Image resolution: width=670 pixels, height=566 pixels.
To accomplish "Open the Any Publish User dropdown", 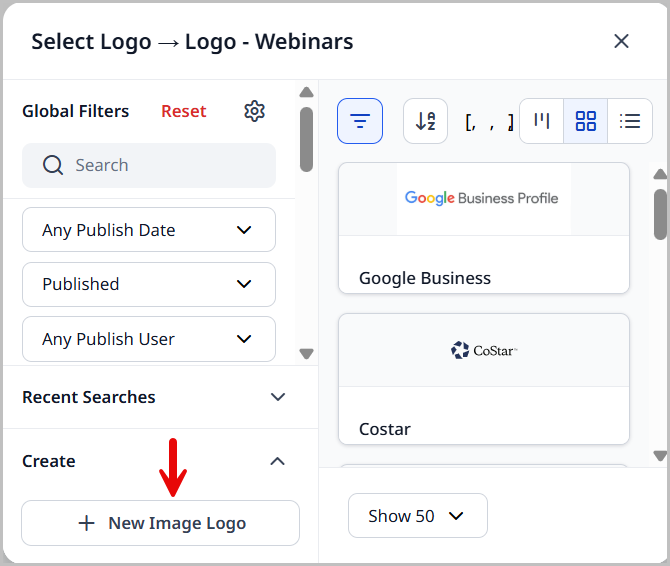I will tap(149, 339).
